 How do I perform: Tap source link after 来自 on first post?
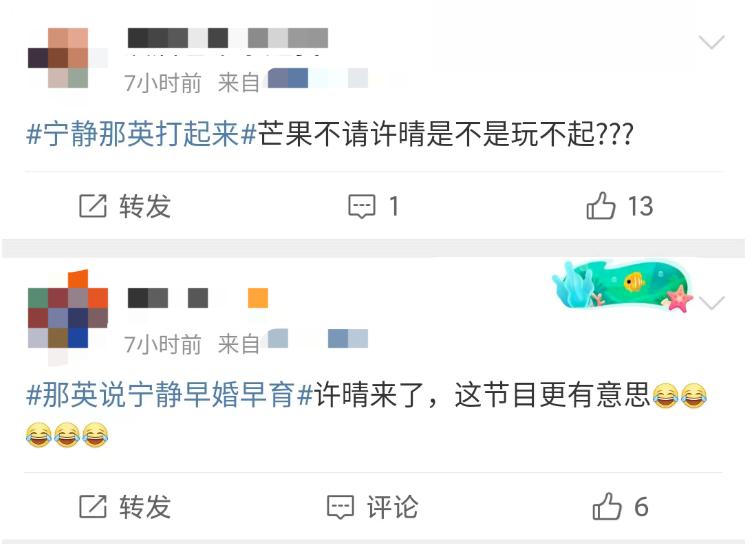318,78
